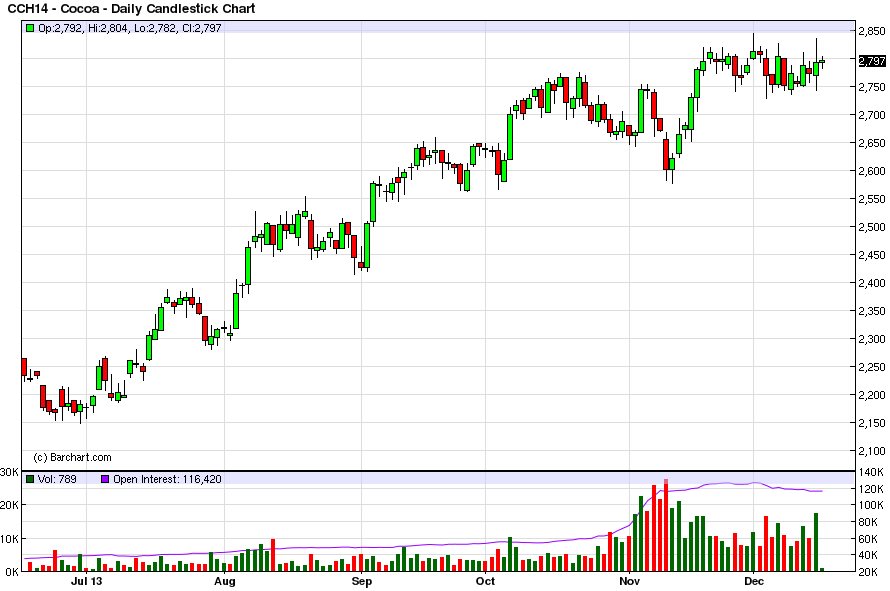The height and width of the screenshot is (591, 890).
Task: Click the 2,650 price axis label
Action: 872,143
